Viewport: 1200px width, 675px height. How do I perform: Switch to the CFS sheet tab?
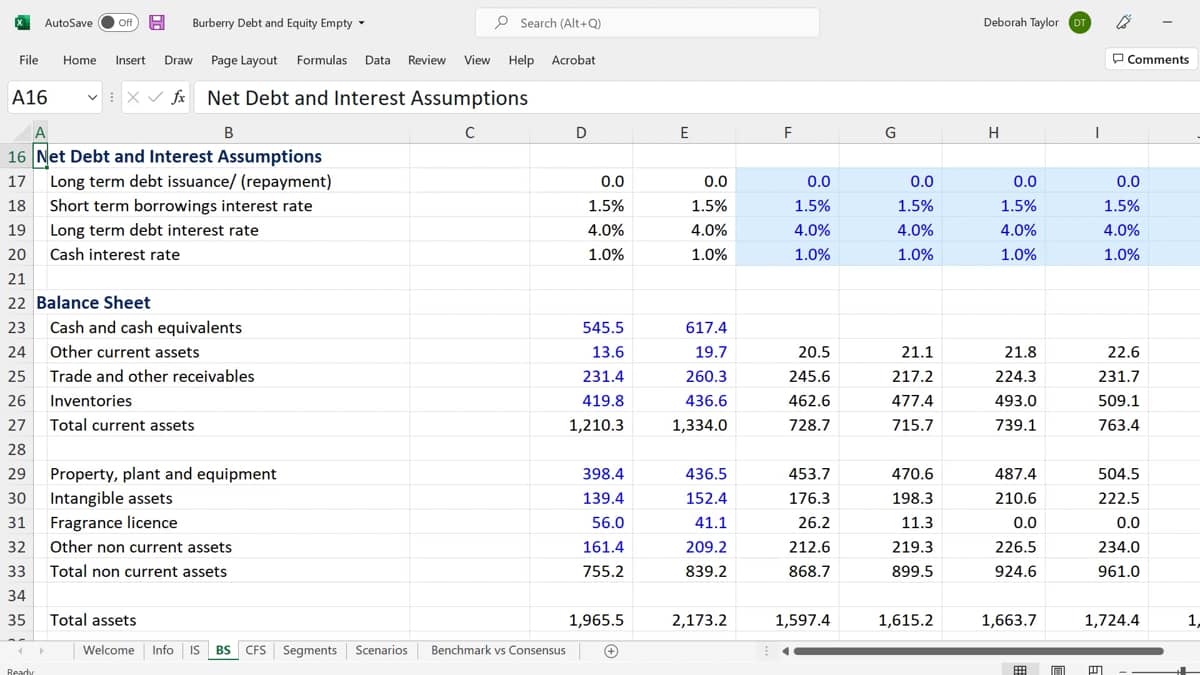coord(256,650)
